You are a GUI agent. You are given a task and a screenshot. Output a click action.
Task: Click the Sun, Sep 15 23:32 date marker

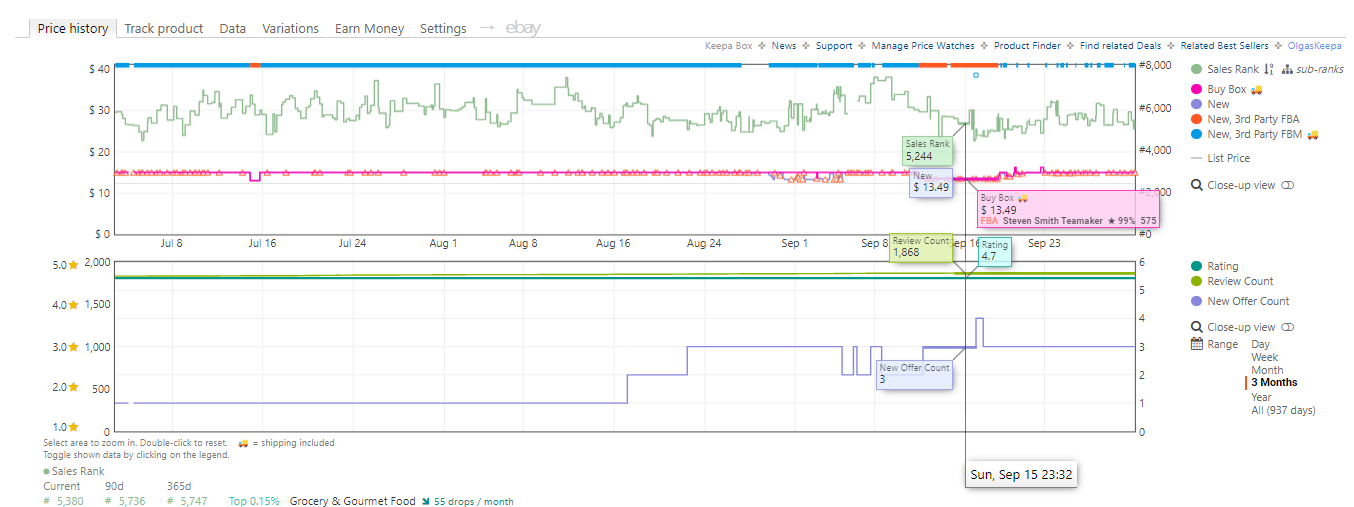[1022, 474]
